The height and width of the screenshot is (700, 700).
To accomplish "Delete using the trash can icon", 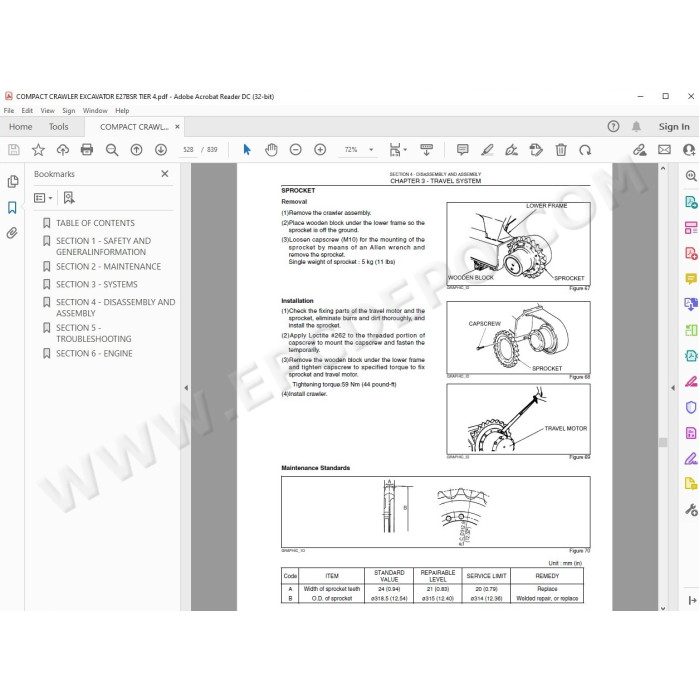I will pos(561,150).
